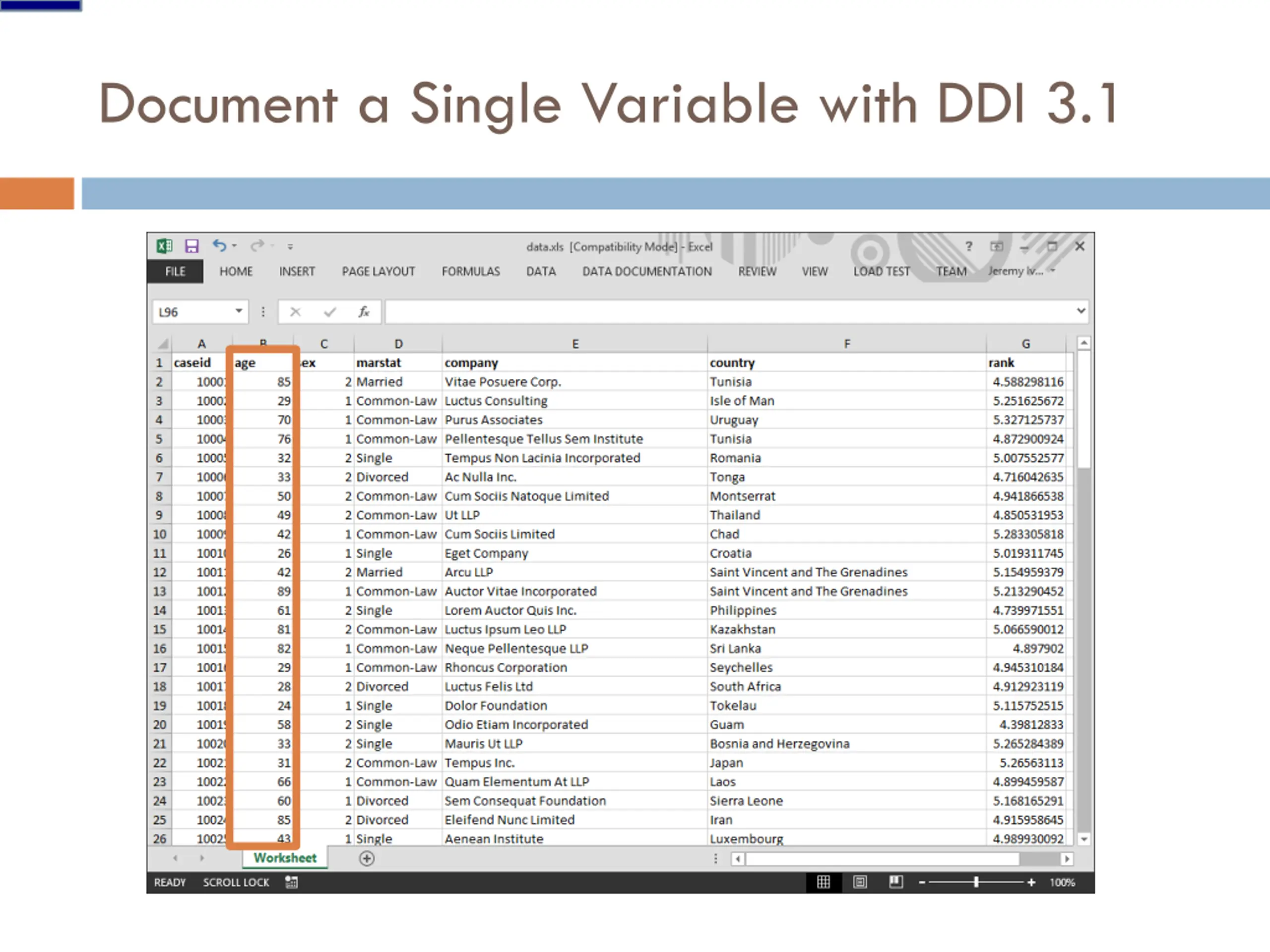This screenshot has width=1270, height=952.
Task: Undo the last action
Action: click(x=219, y=245)
